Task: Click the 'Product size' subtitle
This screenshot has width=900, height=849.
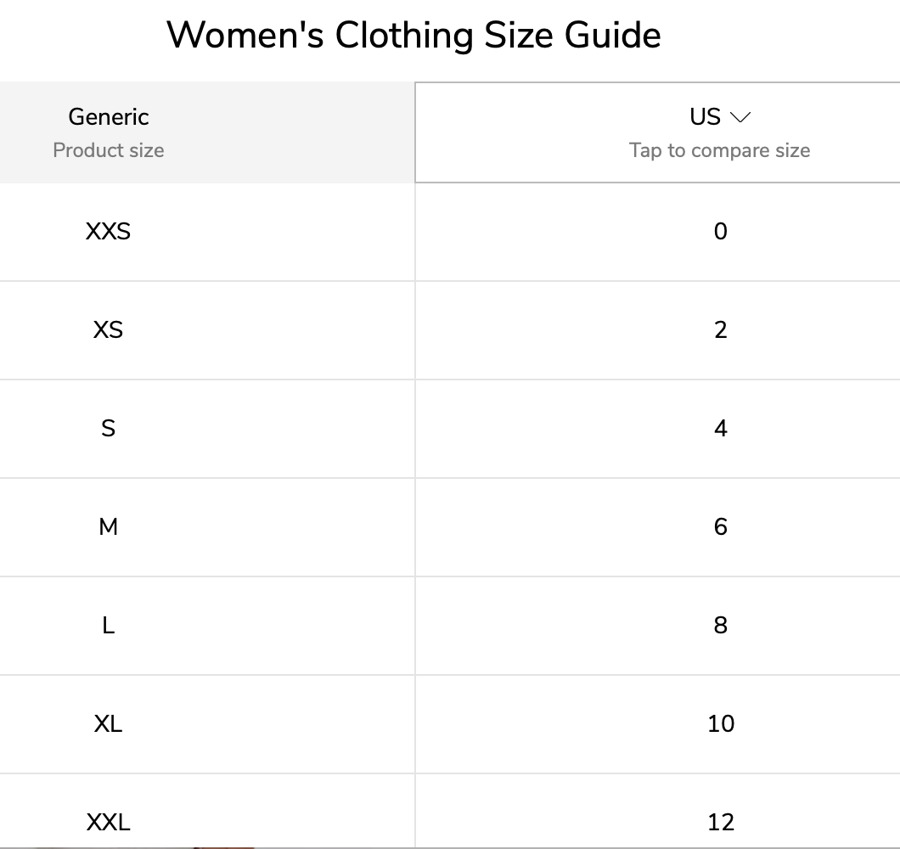Action: pyautogui.click(x=108, y=151)
